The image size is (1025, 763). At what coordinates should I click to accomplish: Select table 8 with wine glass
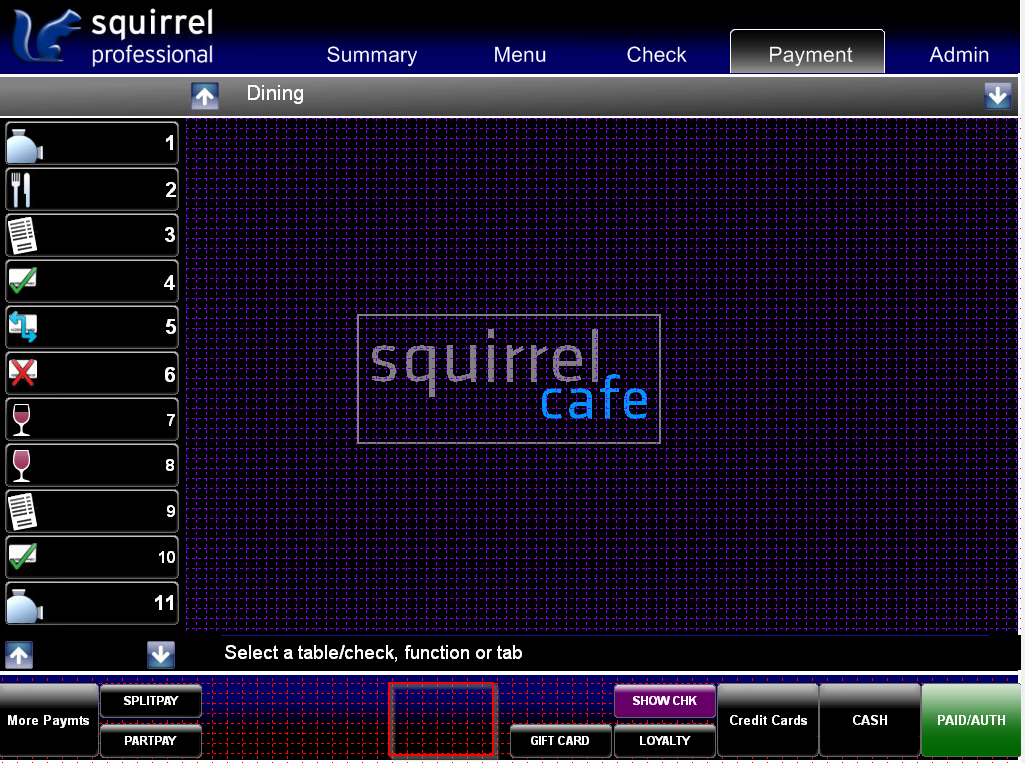coord(92,465)
